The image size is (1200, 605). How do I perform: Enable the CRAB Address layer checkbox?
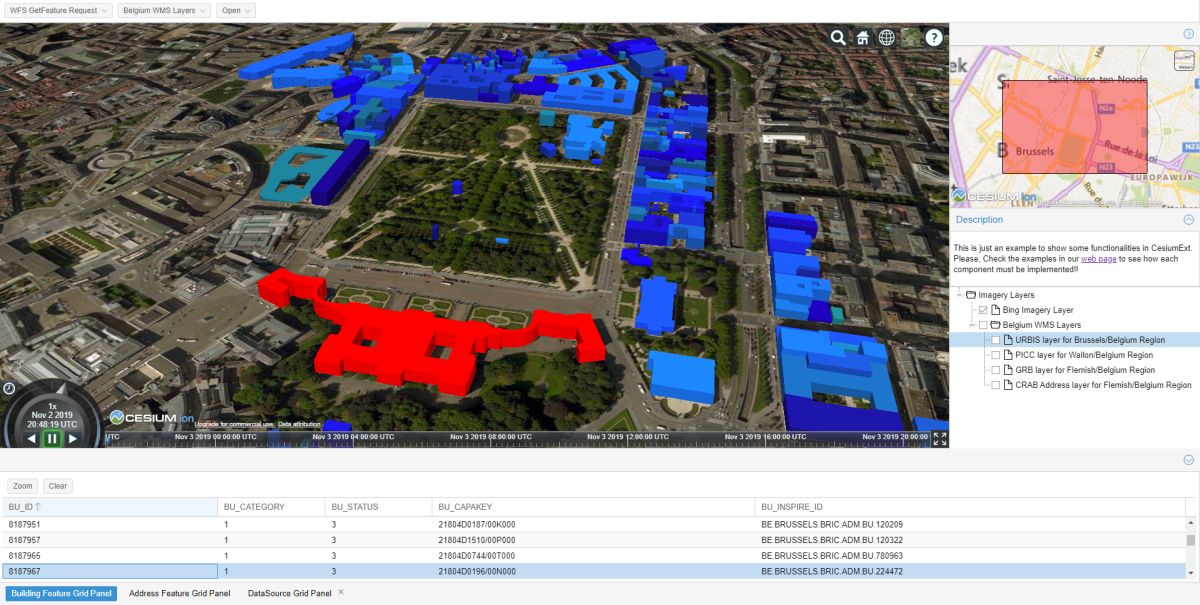coord(995,385)
